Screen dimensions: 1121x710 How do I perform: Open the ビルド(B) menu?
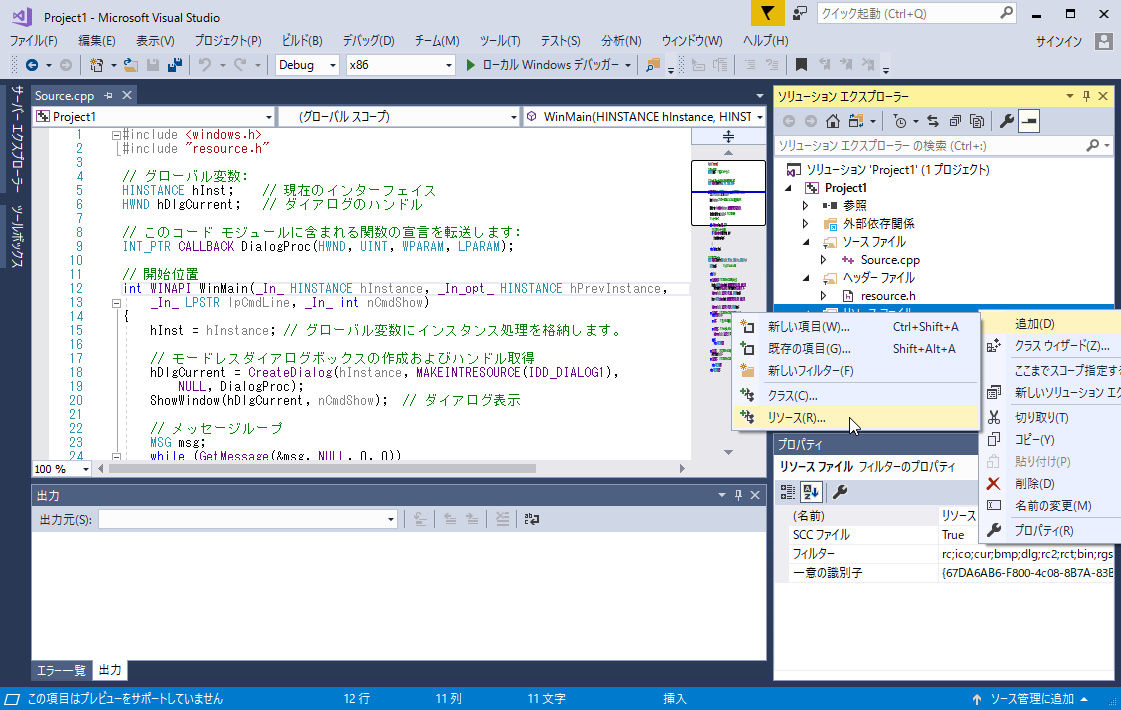[302, 41]
